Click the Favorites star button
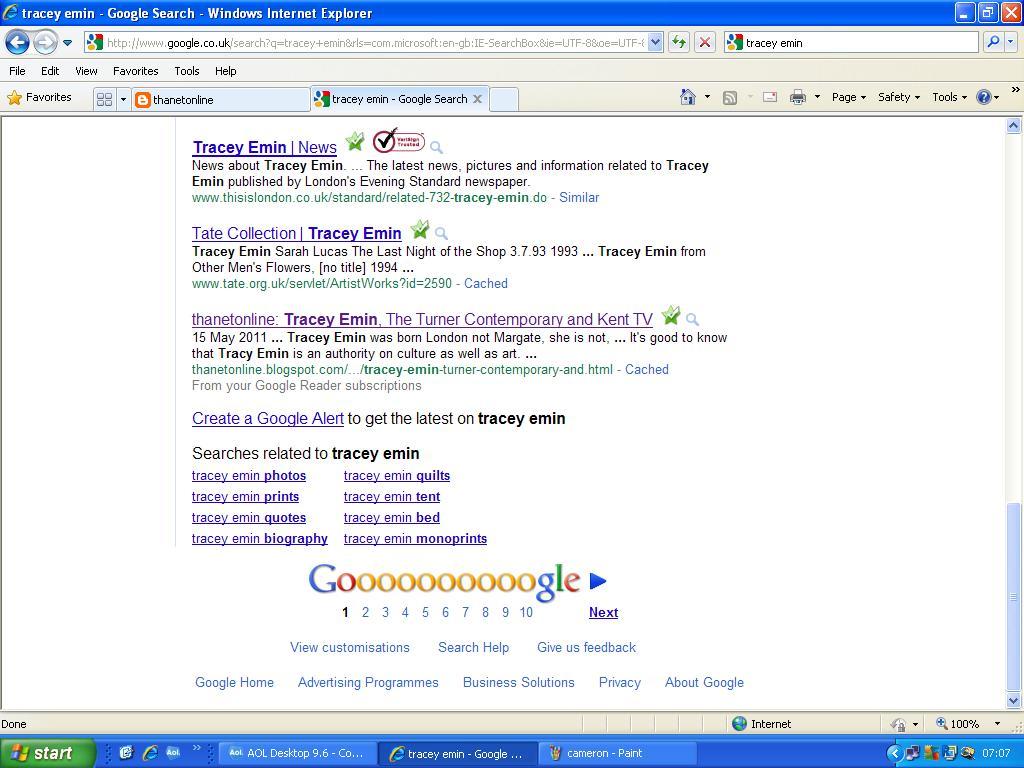1024x768 pixels. tap(39, 97)
